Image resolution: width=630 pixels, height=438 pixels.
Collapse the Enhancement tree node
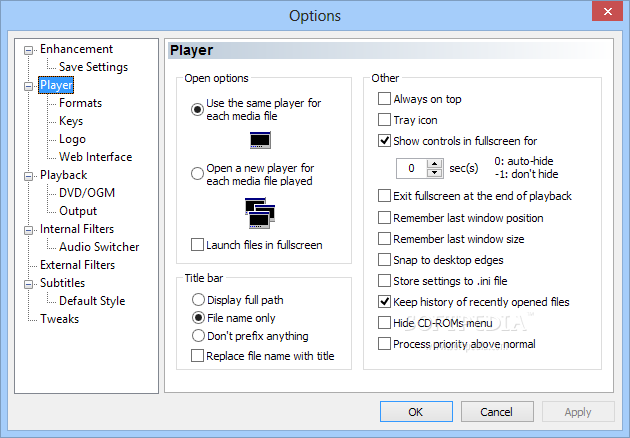[x=28, y=50]
